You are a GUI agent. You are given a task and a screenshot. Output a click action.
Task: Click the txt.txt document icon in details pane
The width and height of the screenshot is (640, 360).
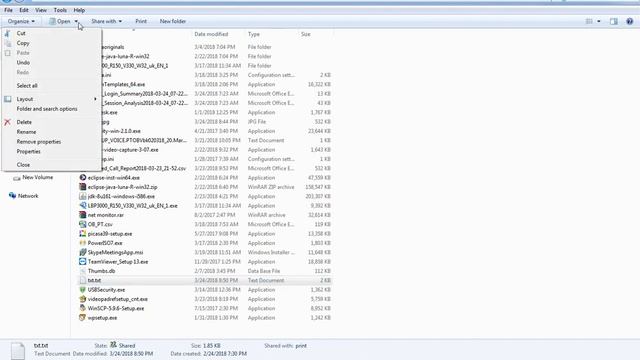18,351
